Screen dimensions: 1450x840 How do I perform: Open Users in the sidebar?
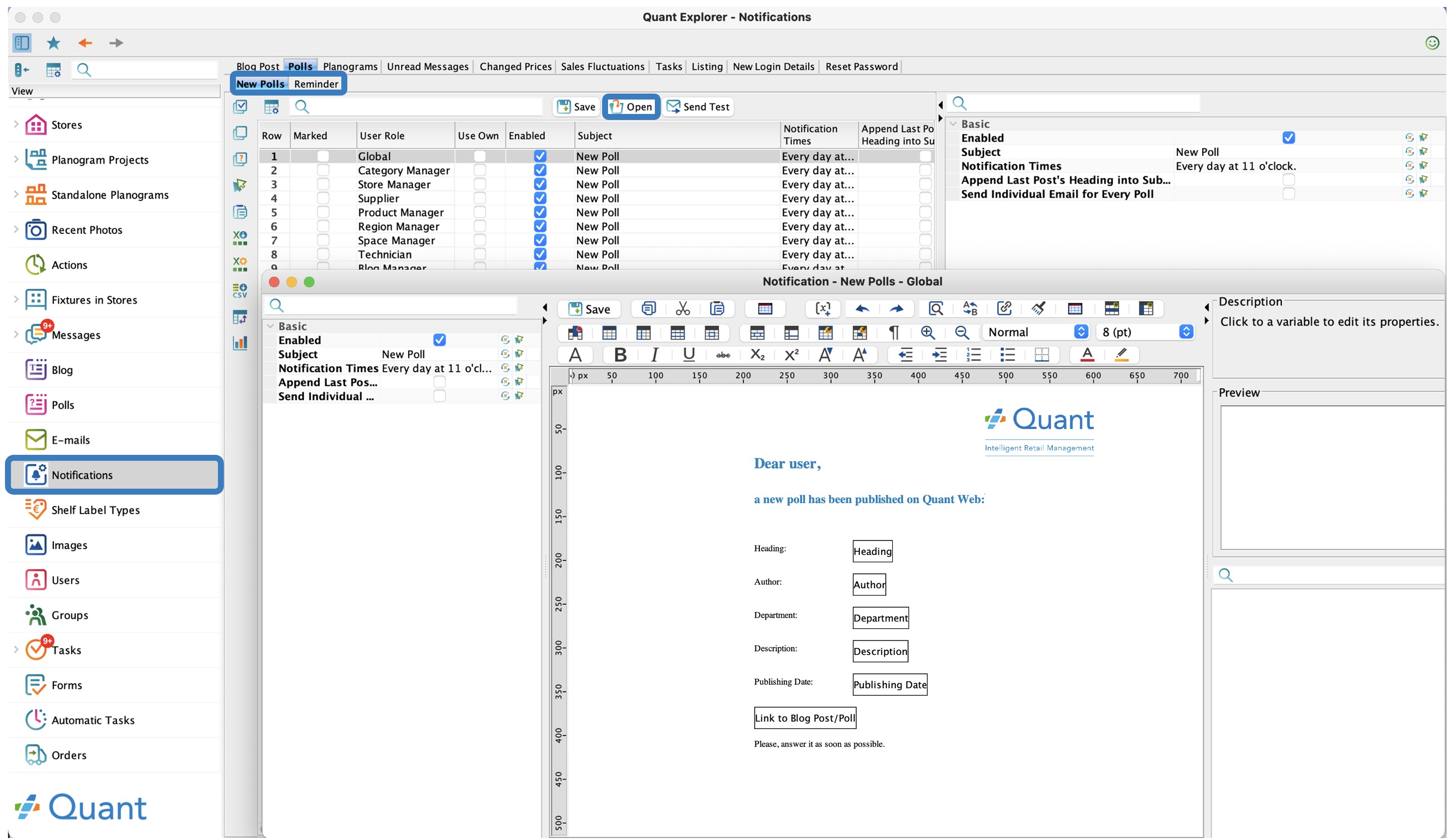pyautogui.click(x=65, y=580)
